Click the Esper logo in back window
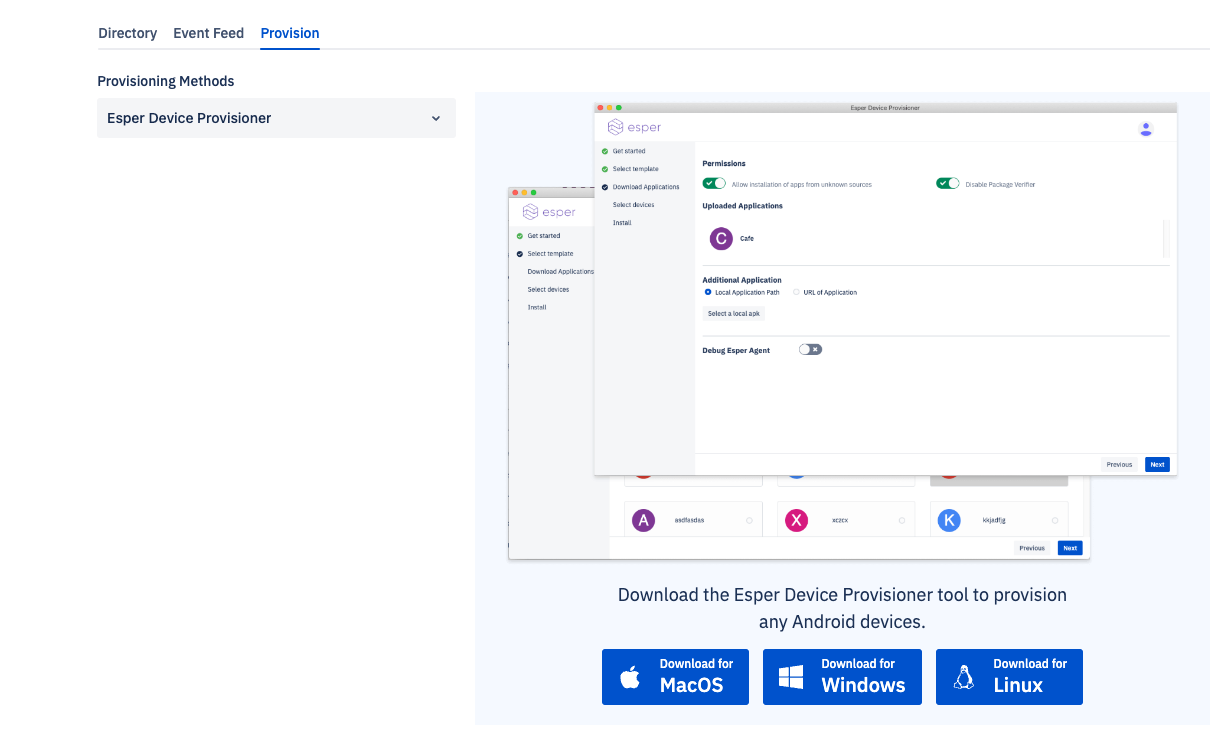 tap(549, 212)
